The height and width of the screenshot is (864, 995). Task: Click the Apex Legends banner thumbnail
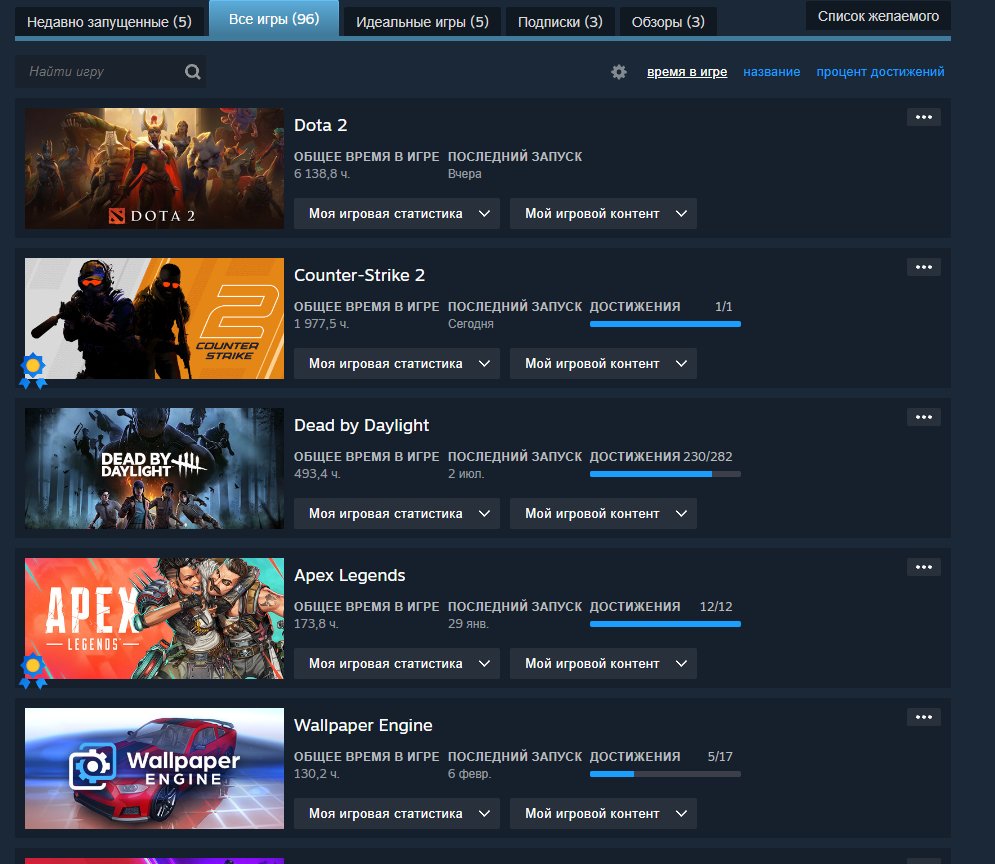[154, 619]
